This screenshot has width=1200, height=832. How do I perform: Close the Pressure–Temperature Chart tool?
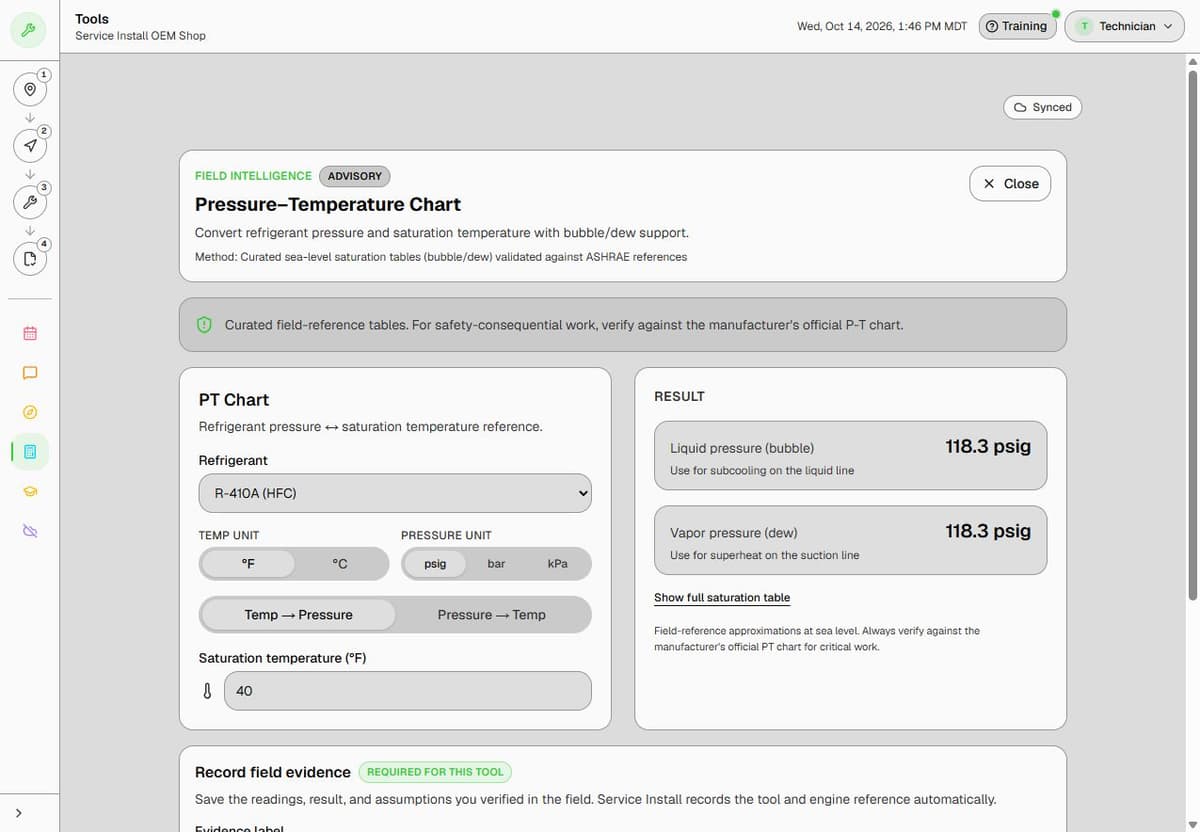coord(1010,184)
